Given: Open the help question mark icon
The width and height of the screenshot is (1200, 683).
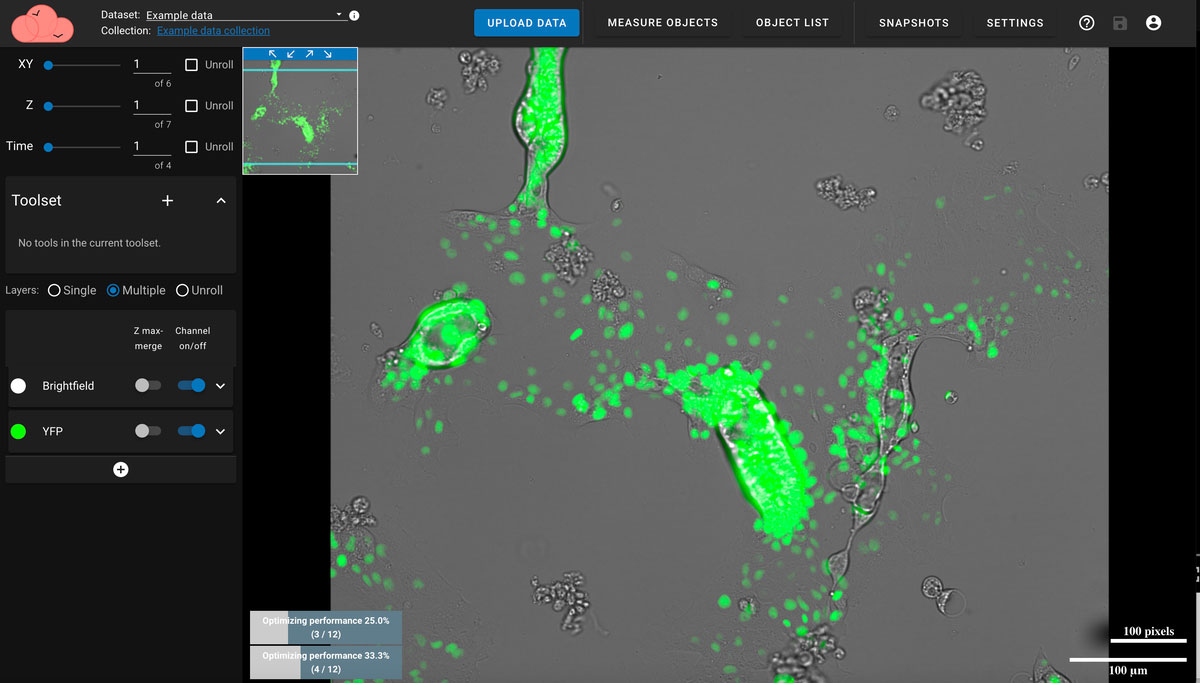Looking at the screenshot, I should pyautogui.click(x=1087, y=23).
